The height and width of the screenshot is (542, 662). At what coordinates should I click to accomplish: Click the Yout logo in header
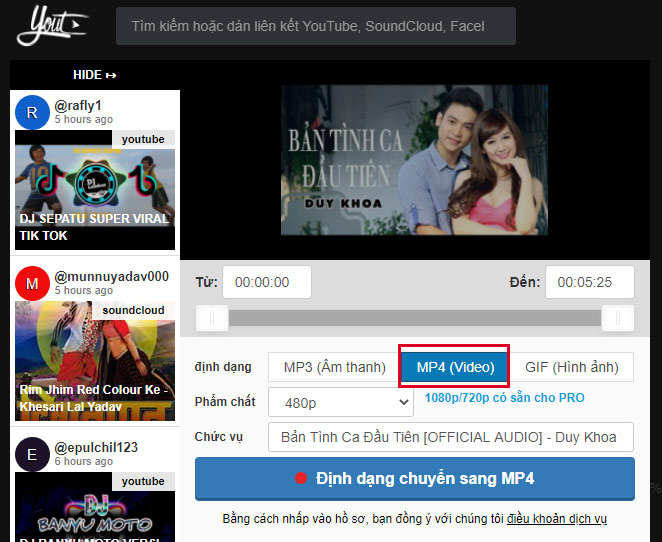51,26
